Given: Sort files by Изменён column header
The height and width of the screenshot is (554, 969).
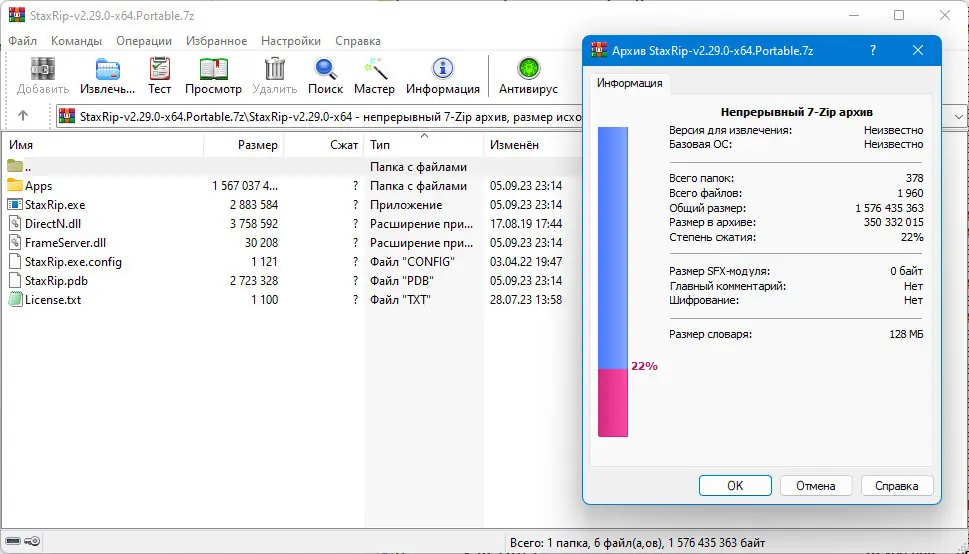Looking at the screenshot, I should tap(533, 145).
